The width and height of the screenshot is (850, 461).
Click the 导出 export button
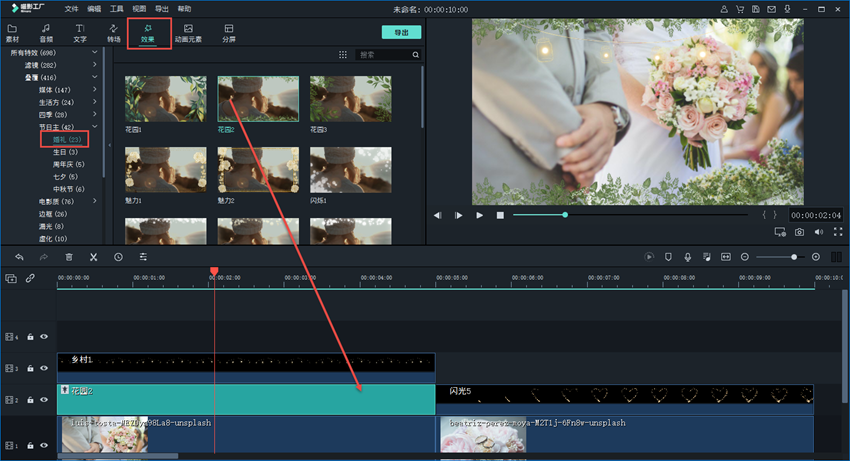tap(401, 33)
